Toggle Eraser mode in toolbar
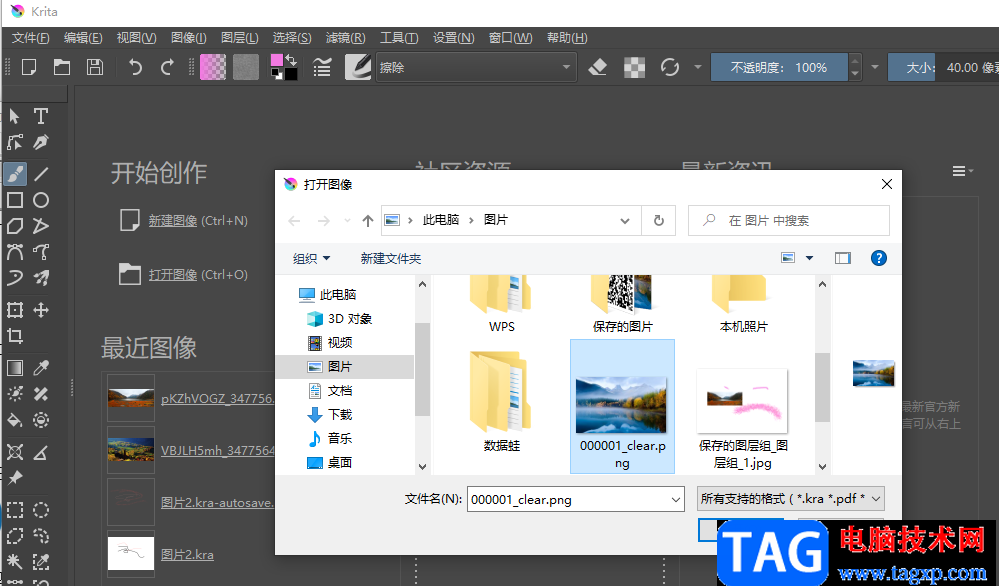The height and width of the screenshot is (586, 999). point(597,67)
